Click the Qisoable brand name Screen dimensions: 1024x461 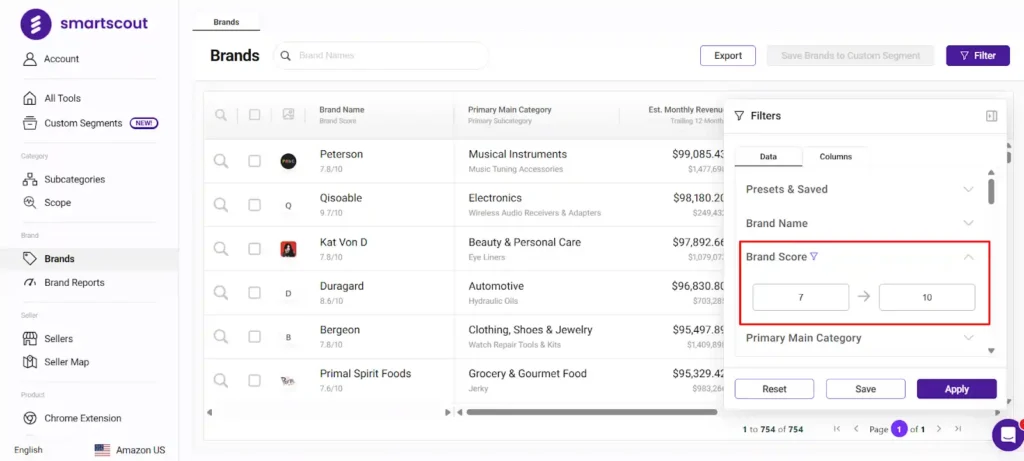coord(340,198)
